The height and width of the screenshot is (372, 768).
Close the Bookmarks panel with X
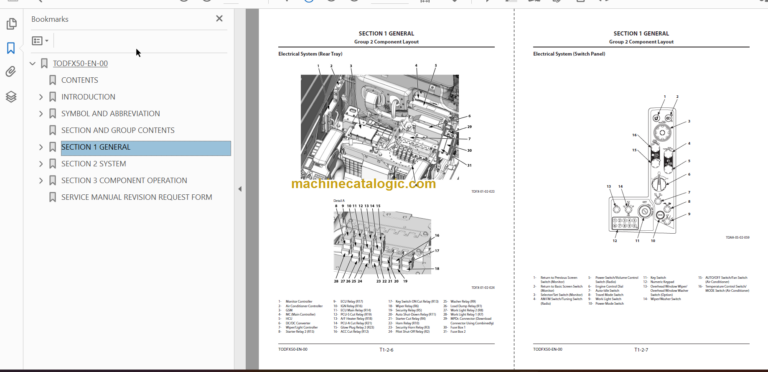coord(219,19)
